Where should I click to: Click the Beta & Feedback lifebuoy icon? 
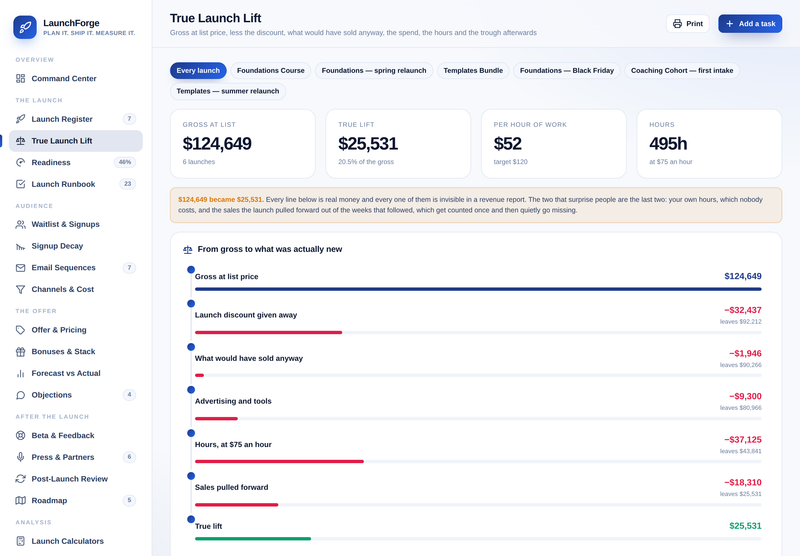(x=20, y=436)
